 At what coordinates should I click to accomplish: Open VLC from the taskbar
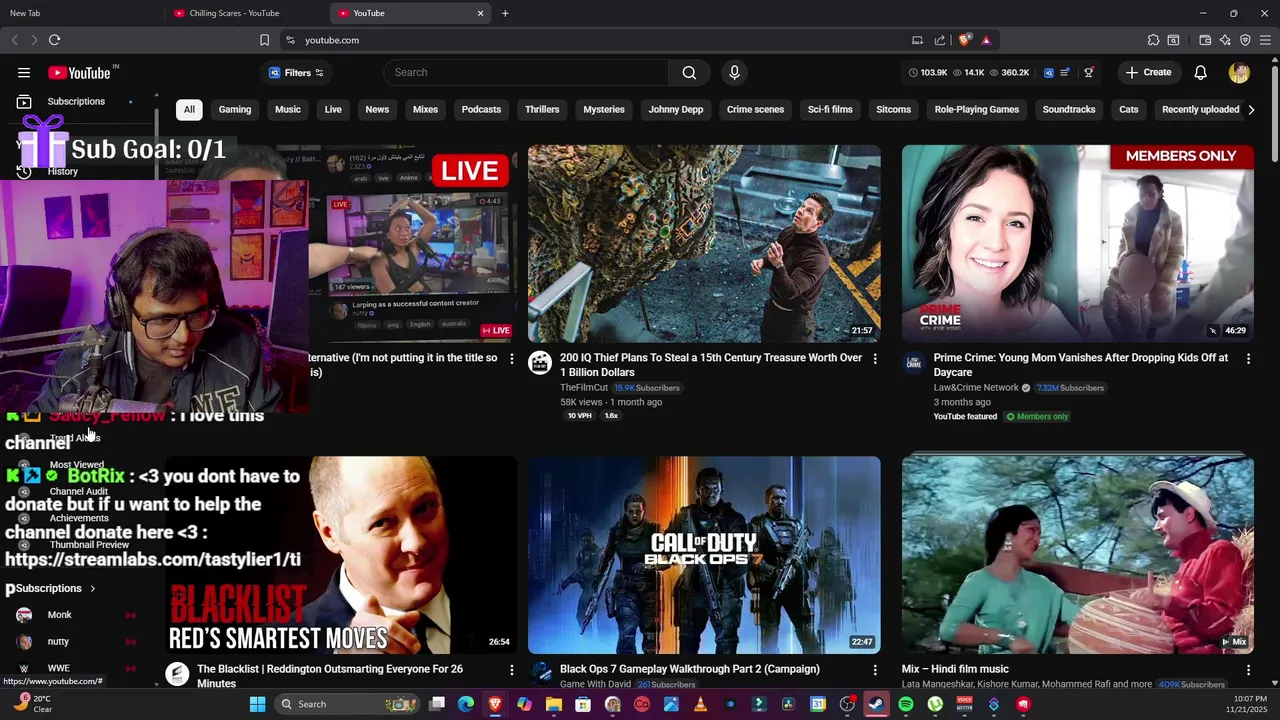700,704
